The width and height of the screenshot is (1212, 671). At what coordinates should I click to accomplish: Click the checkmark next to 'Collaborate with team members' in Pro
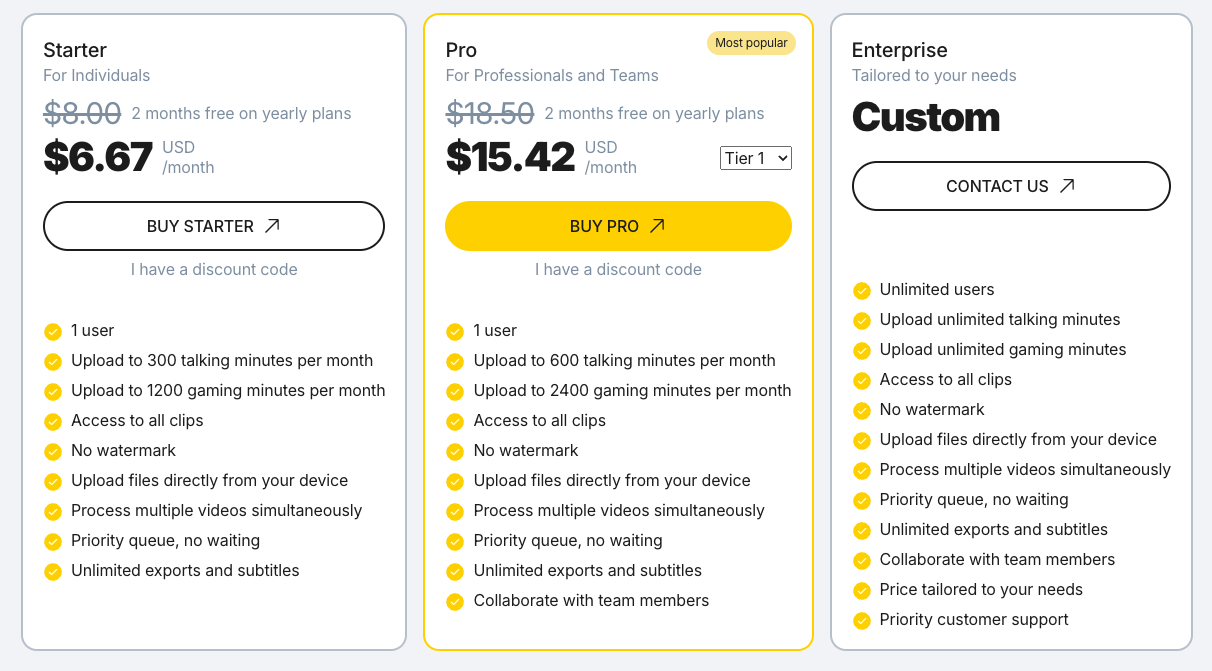click(455, 601)
